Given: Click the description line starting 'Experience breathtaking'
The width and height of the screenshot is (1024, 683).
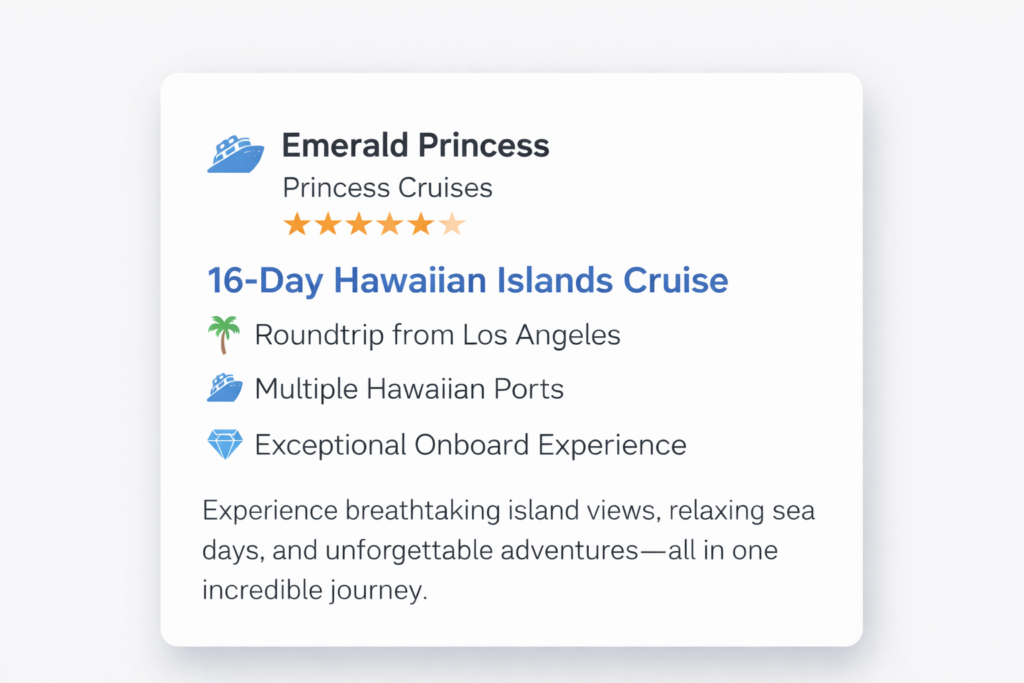Looking at the screenshot, I should point(508,511).
